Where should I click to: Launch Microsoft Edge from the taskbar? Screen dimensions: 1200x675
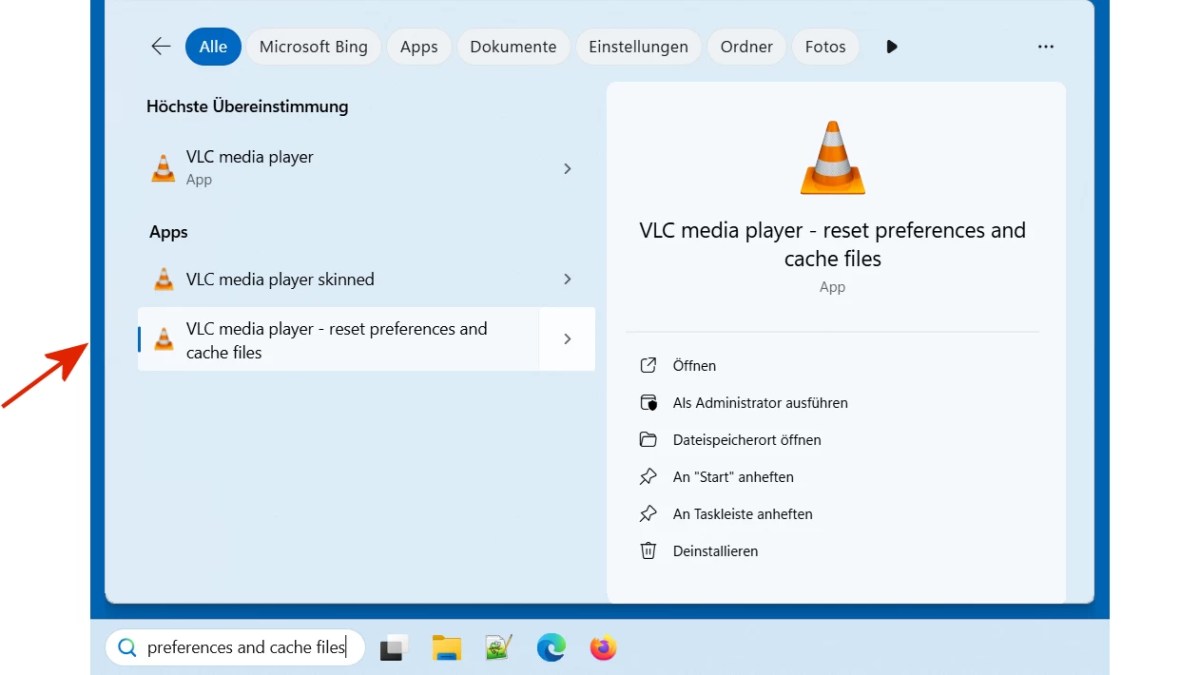(x=551, y=648)
